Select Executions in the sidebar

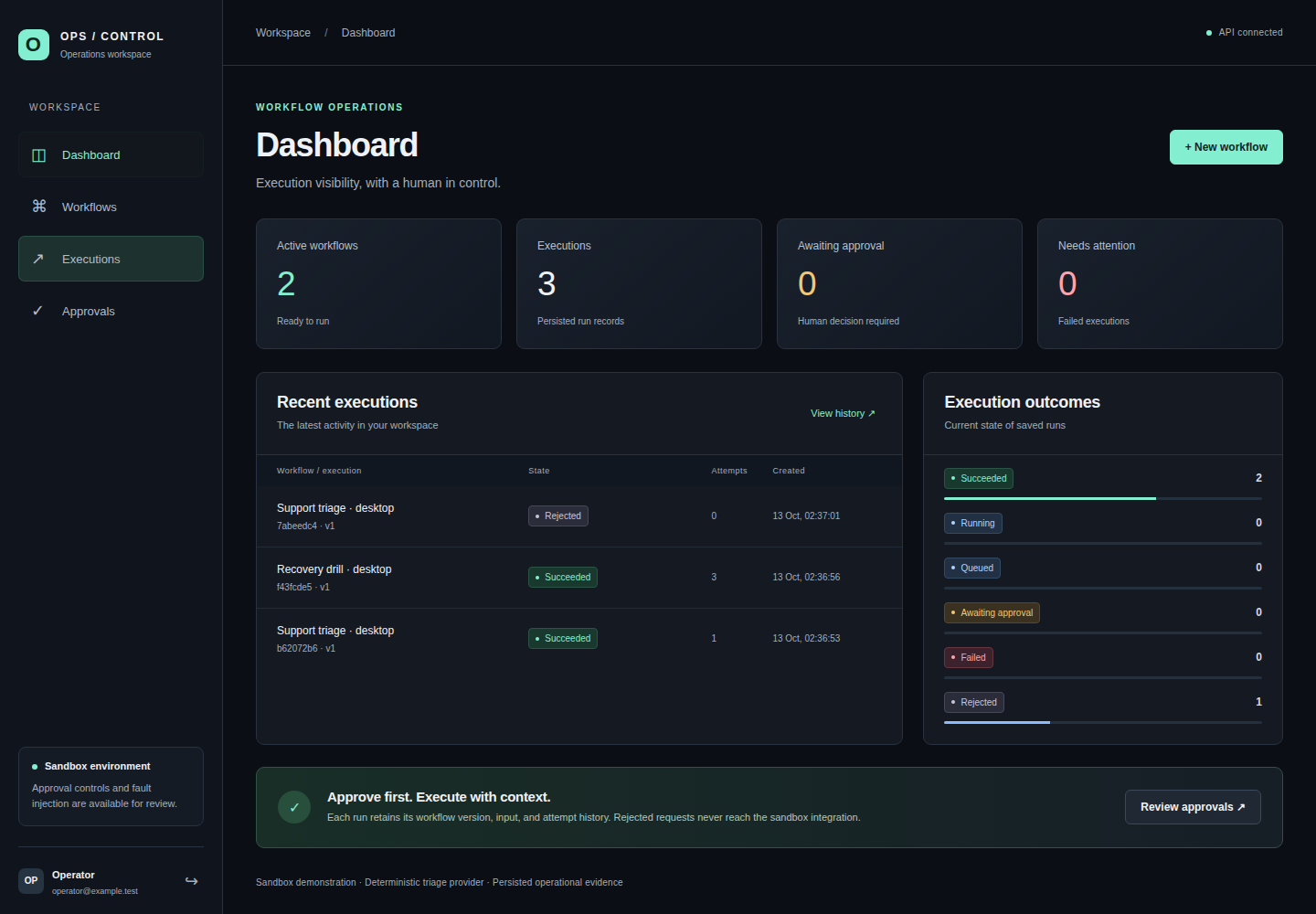coord(111,259)
